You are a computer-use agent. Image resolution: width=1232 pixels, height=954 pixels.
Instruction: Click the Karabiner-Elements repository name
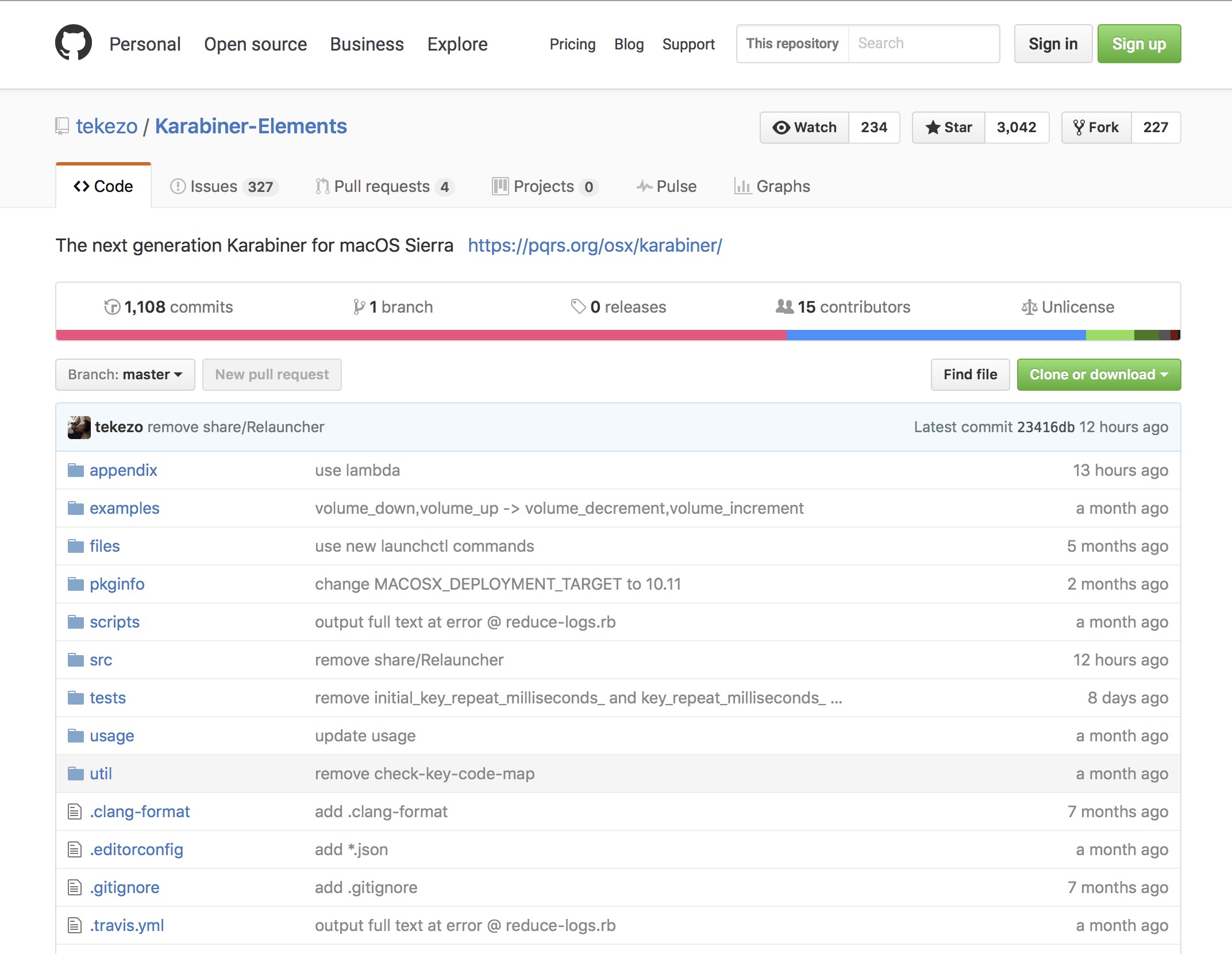pyautogui.click(x=251, y=126)
